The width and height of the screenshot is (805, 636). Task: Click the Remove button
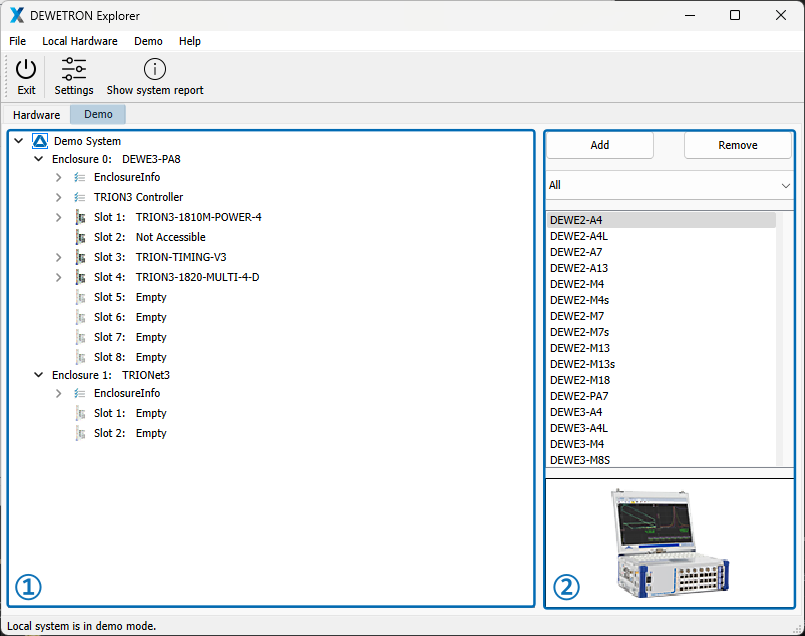[738, 145]
